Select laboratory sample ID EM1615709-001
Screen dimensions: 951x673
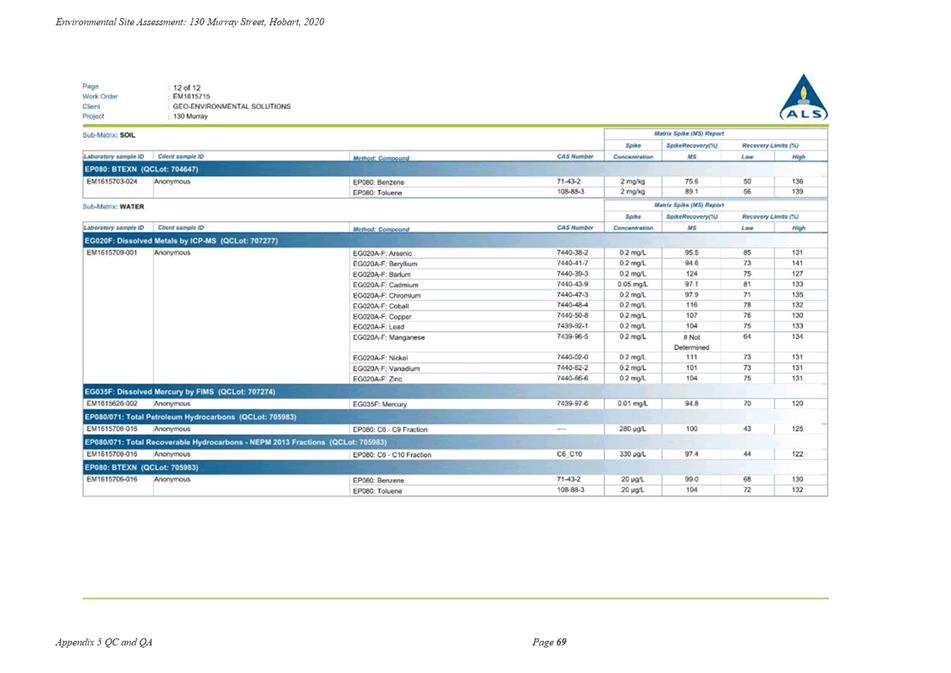(x=112, y=253)
